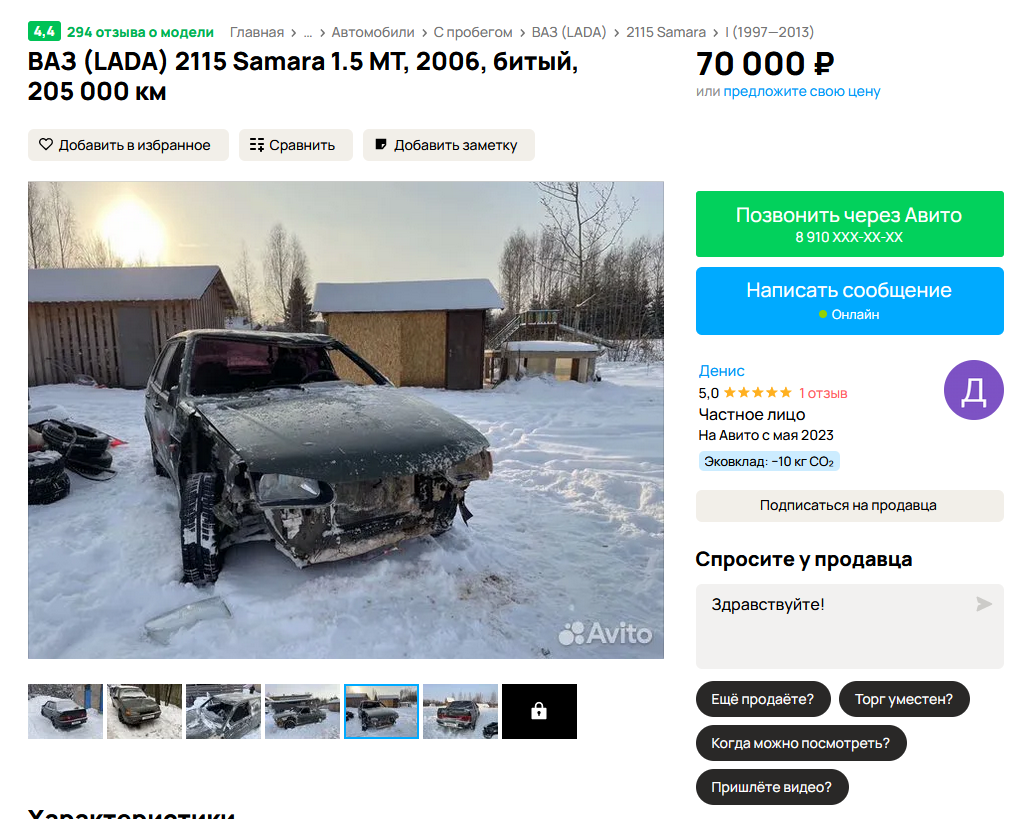Expand the collapsed breadcrumb ellipsis

pos(308,33)
